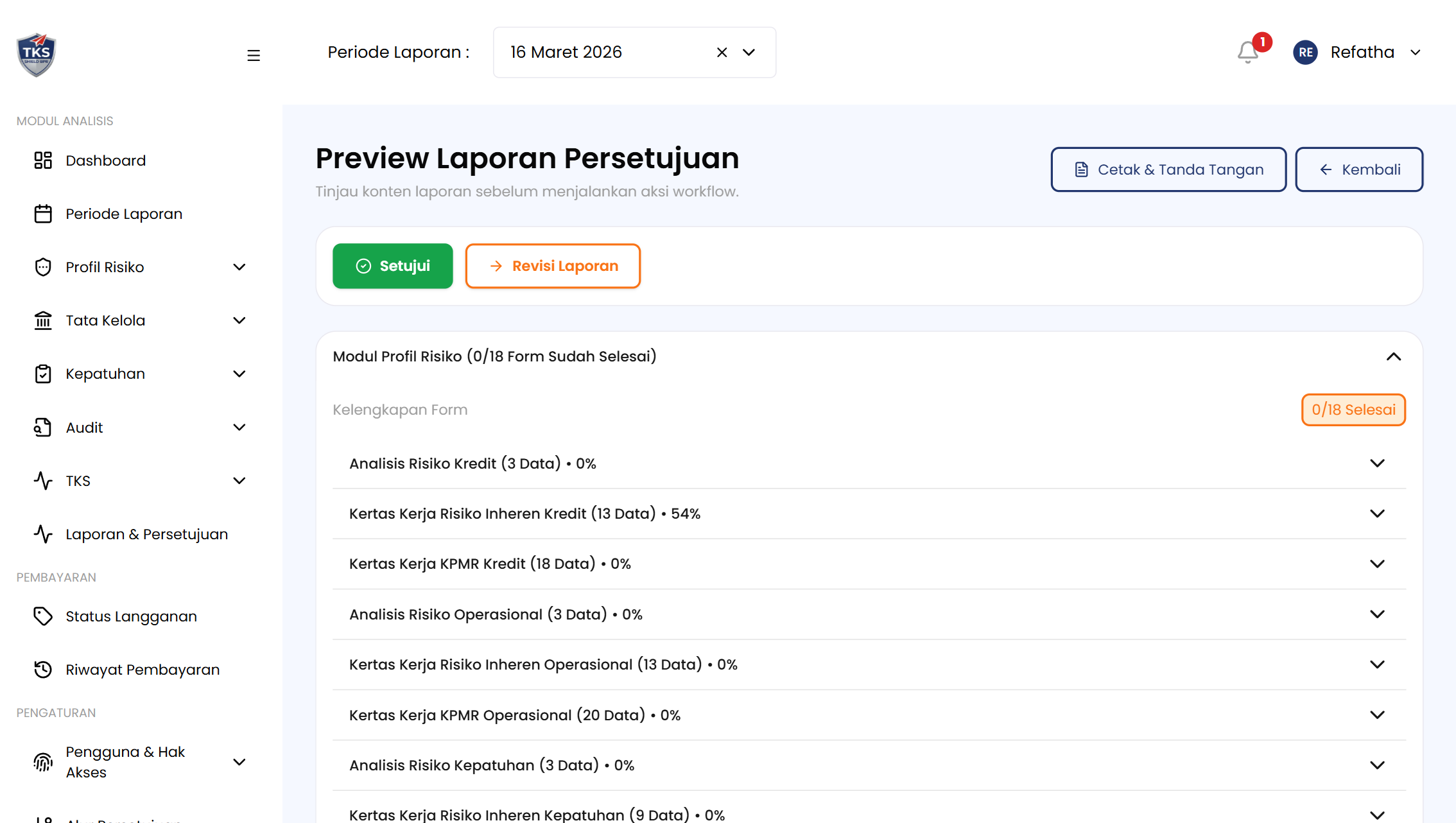This screenshot has height=823, width=1456.
Task: Collapse the Modul Profil Risiko section
Action: tap(1394, 356)
